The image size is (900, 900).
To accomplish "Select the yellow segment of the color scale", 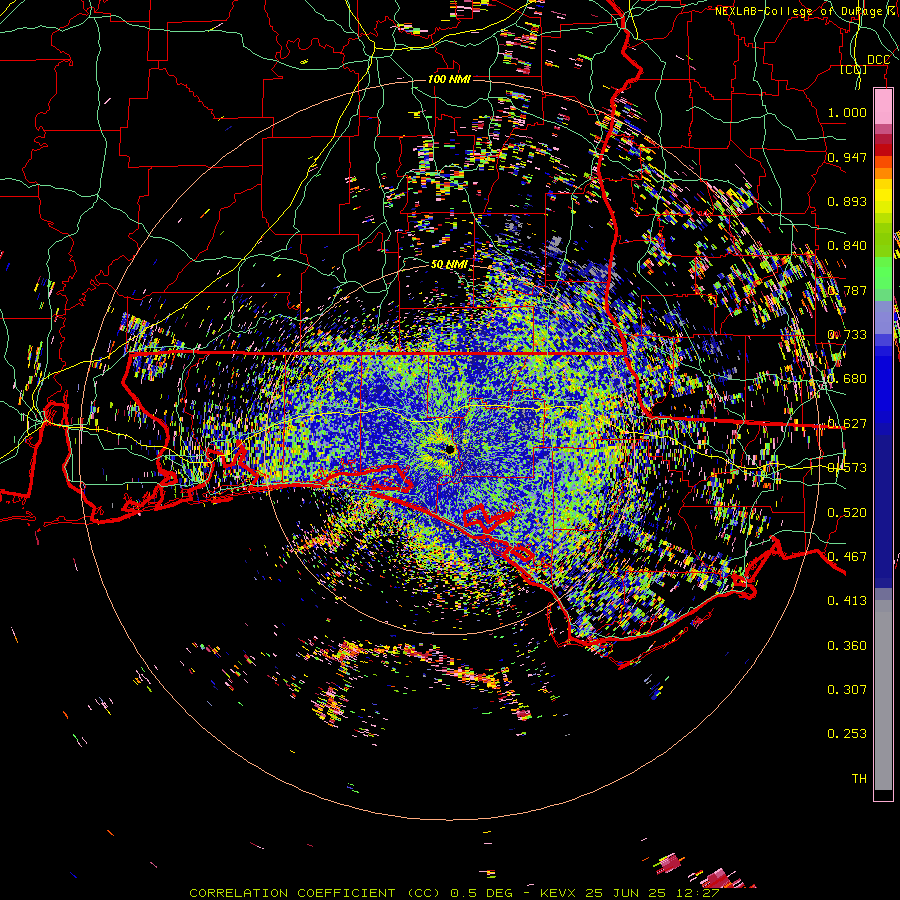I will point(883,196).
